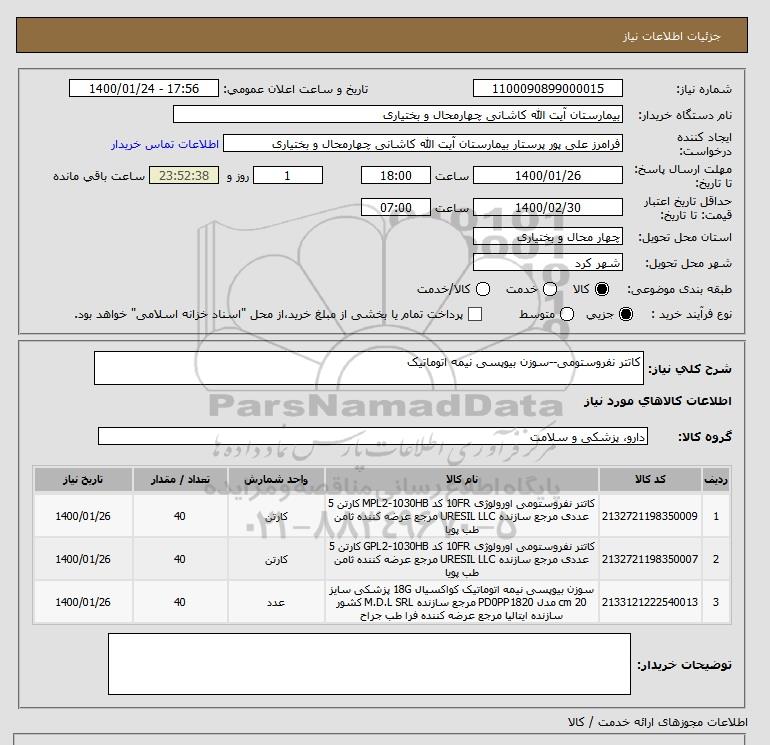Click the کد کالا column header
Screen dimensions: 770x745
pyautogui.click(x=650, y=479)
